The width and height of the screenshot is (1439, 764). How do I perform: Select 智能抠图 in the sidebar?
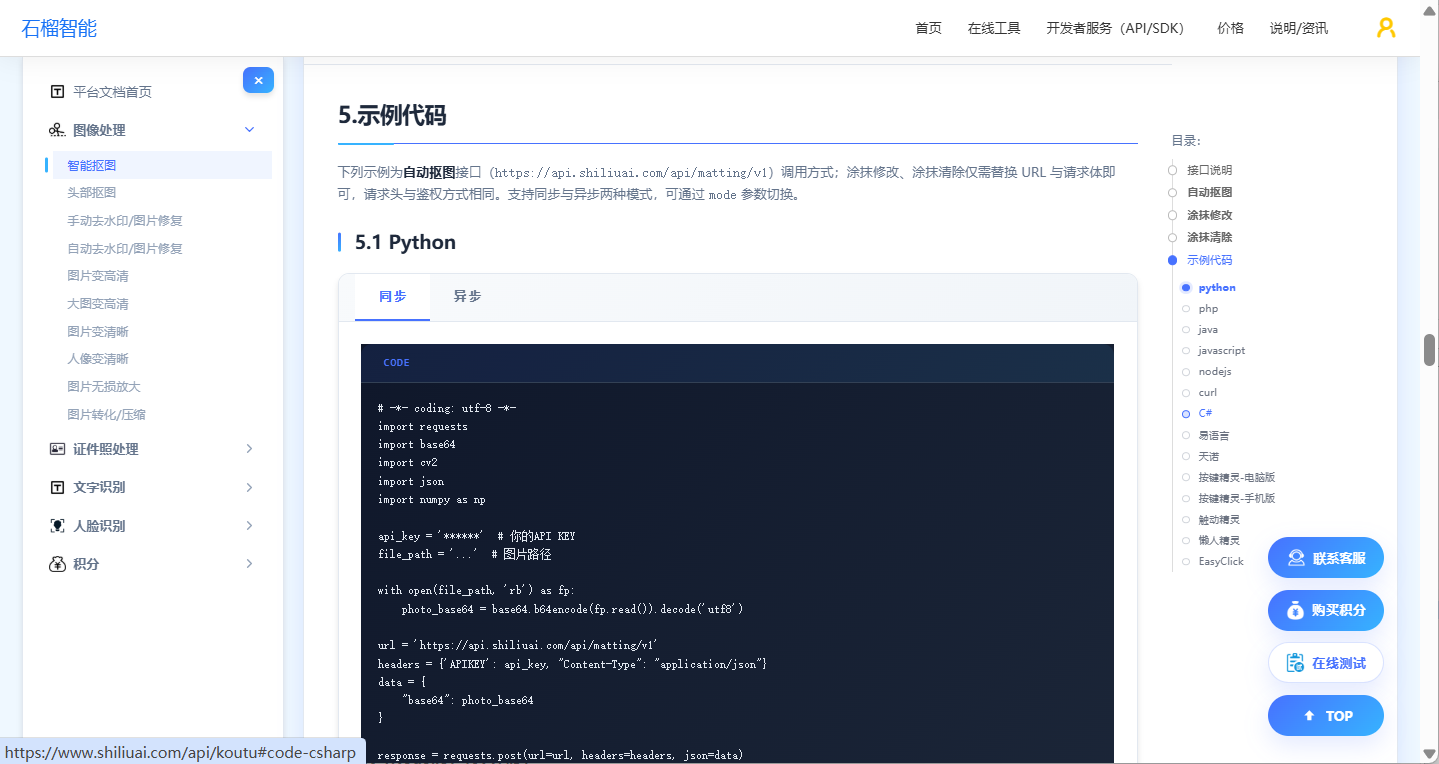160,165
